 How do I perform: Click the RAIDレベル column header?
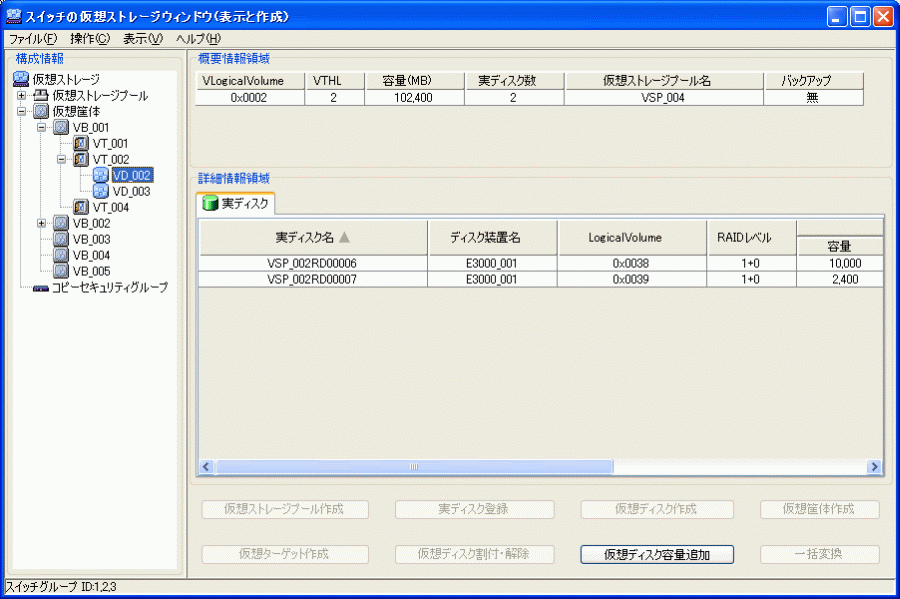pos(751,238)
